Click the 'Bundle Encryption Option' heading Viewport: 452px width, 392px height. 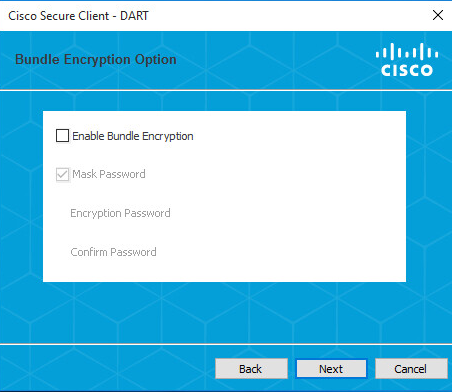tap(96, 59)
